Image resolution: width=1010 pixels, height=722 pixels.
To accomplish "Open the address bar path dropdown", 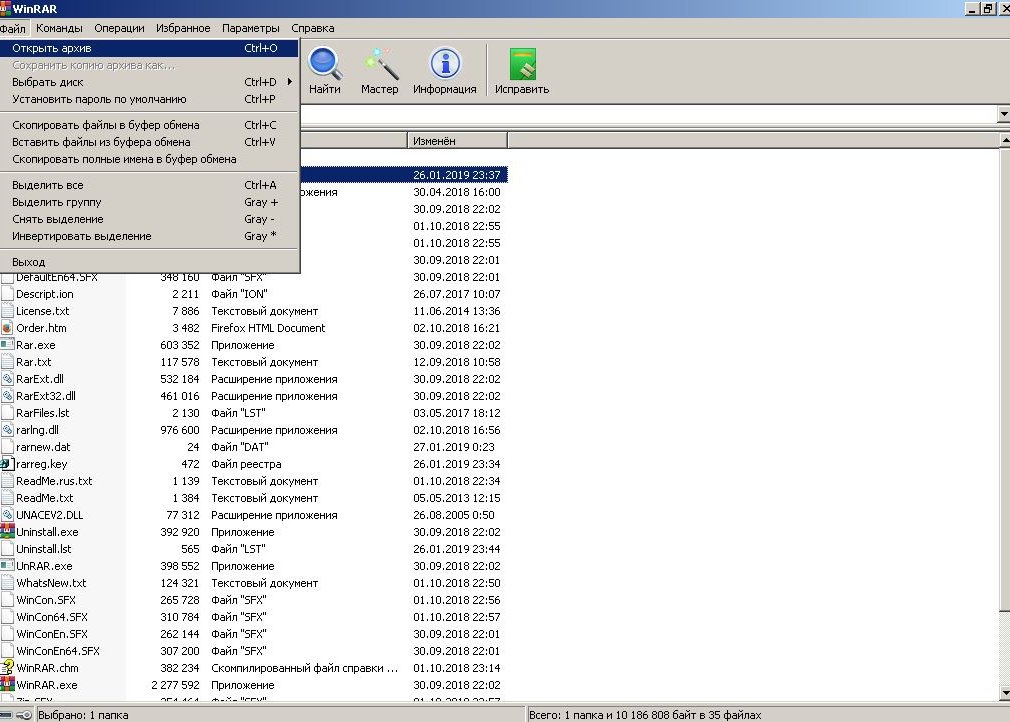I will [x=1004, y=115].
